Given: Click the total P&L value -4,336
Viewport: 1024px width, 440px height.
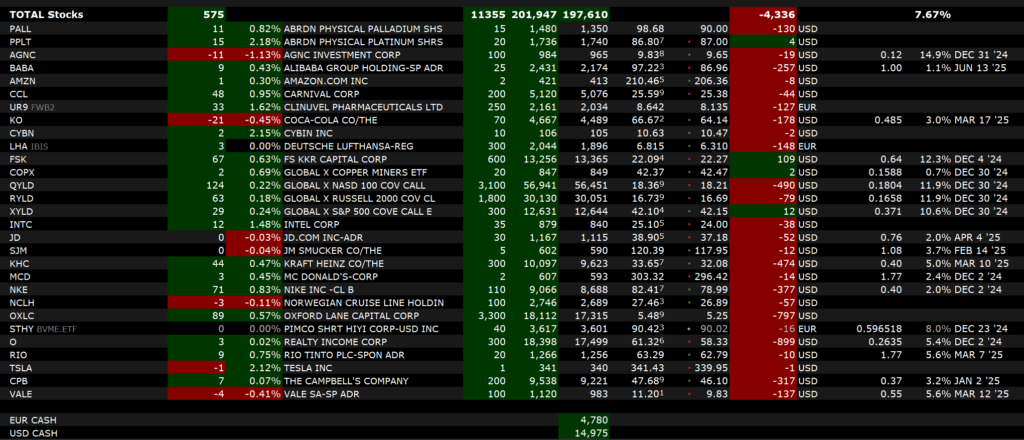Looking at the screenshot, I should click(x=776, y=15).
